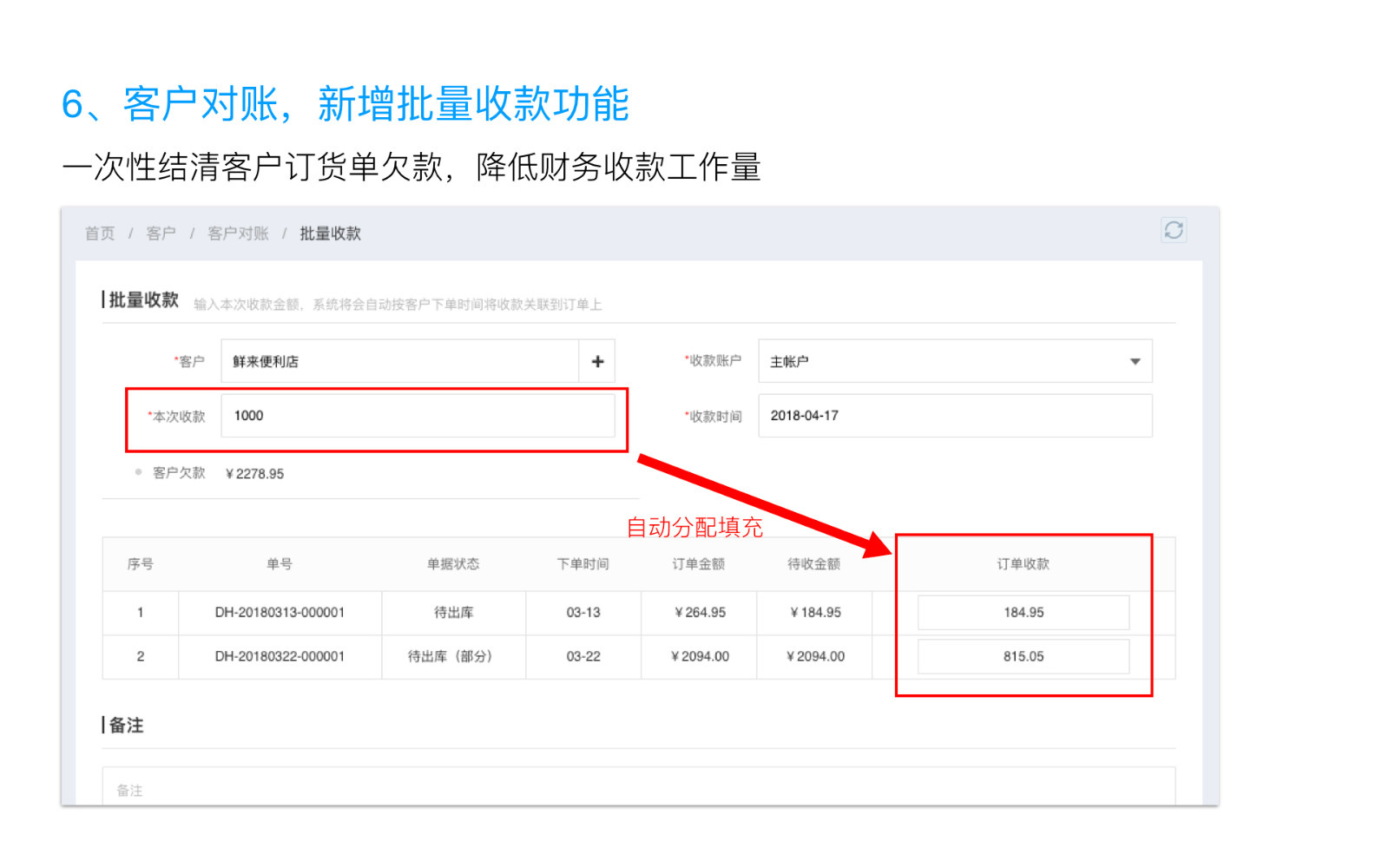Click the 批量收款 current breadcrumb item
1389x868 pixels.
pos(330,233)
